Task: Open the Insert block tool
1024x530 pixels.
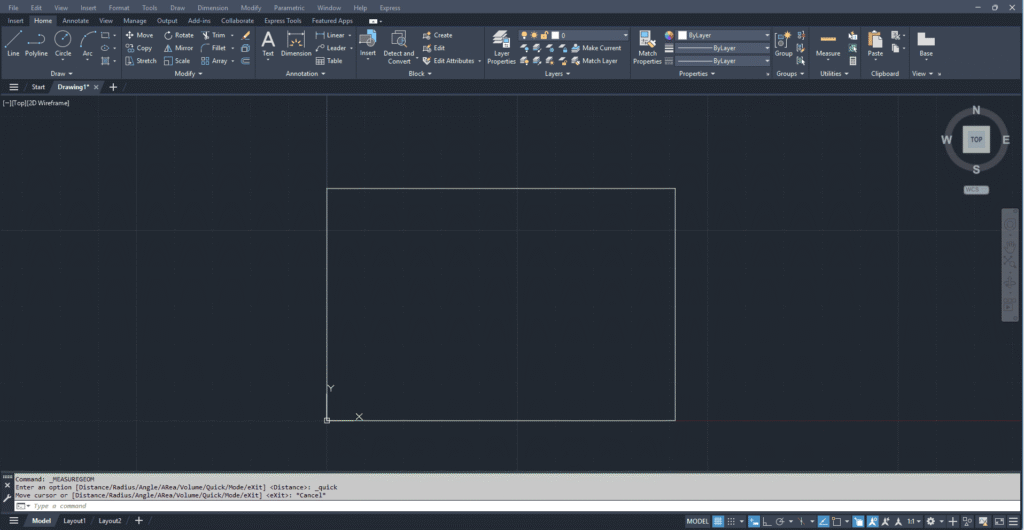Action: pyautogui.click(x=368, y=44)
